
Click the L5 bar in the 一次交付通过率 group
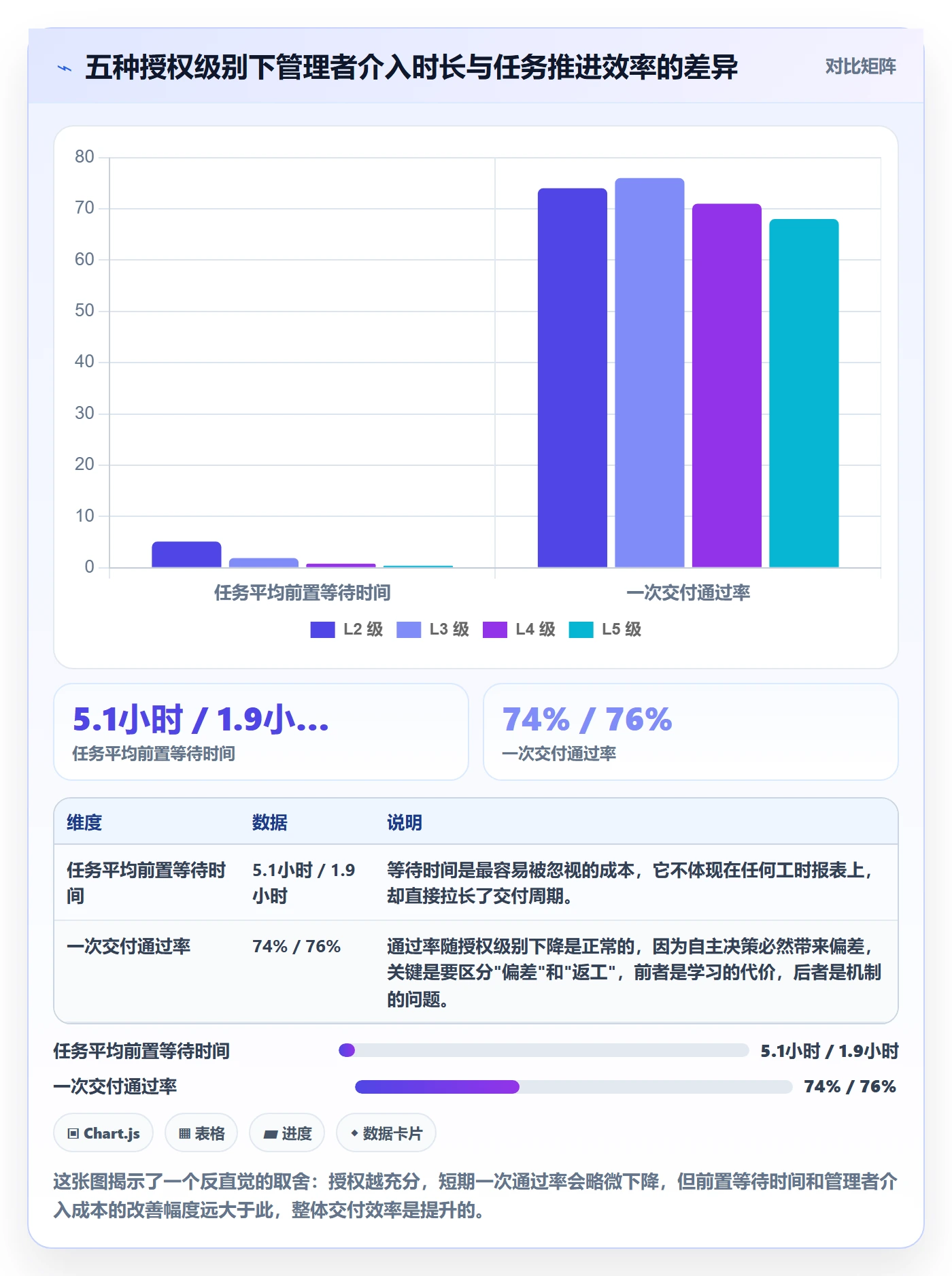tap(804, 393)
